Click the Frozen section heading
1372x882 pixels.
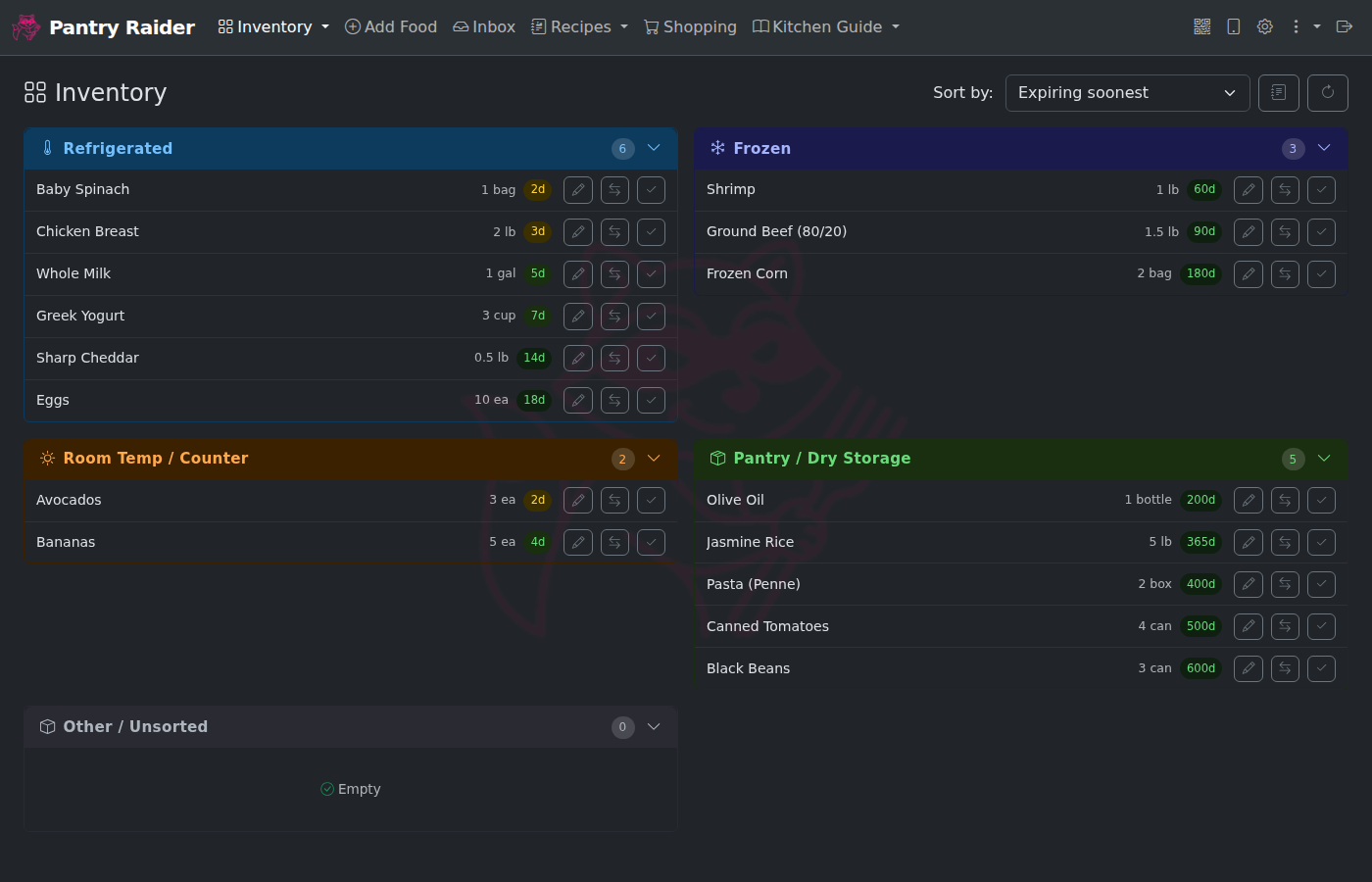(761, 148)
